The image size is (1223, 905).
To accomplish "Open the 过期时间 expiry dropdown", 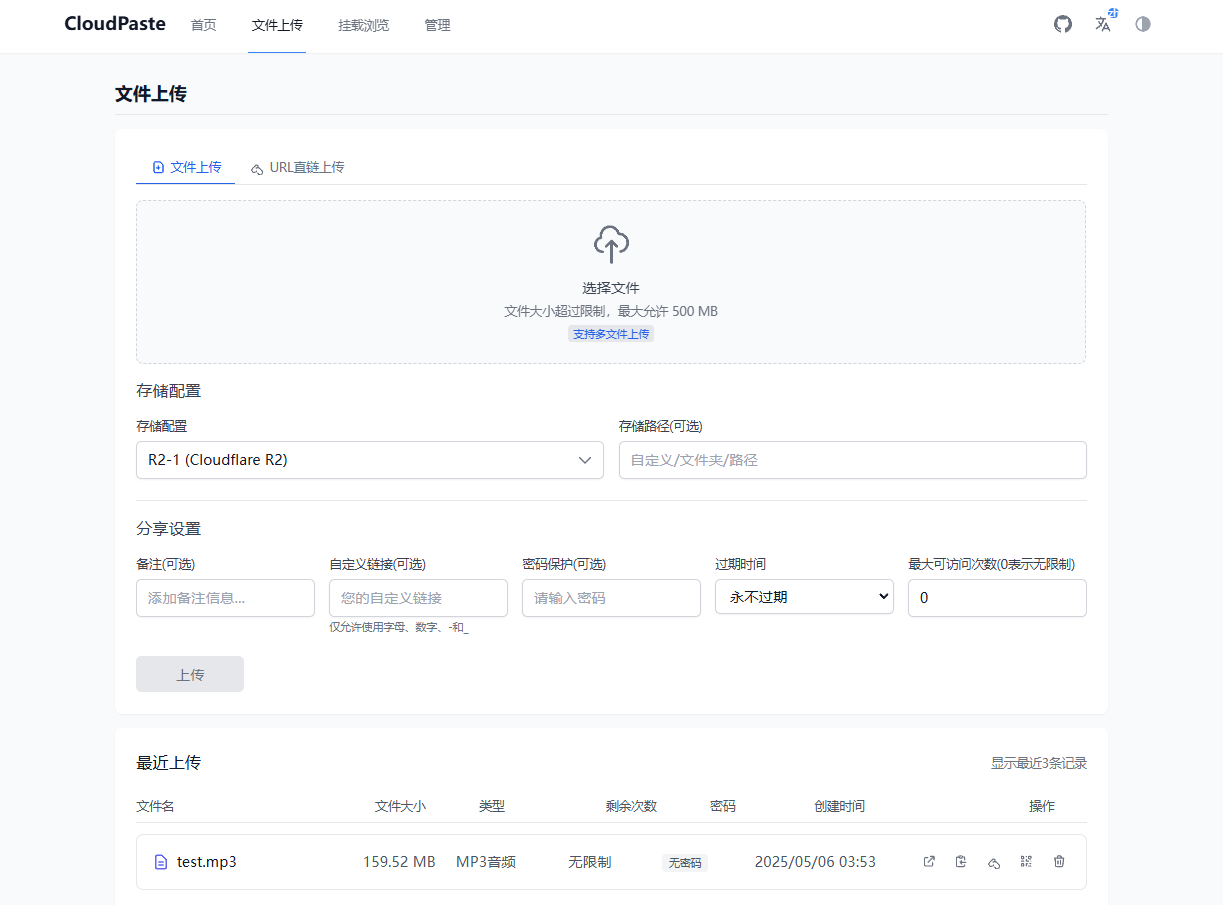I will pos(804,597).
